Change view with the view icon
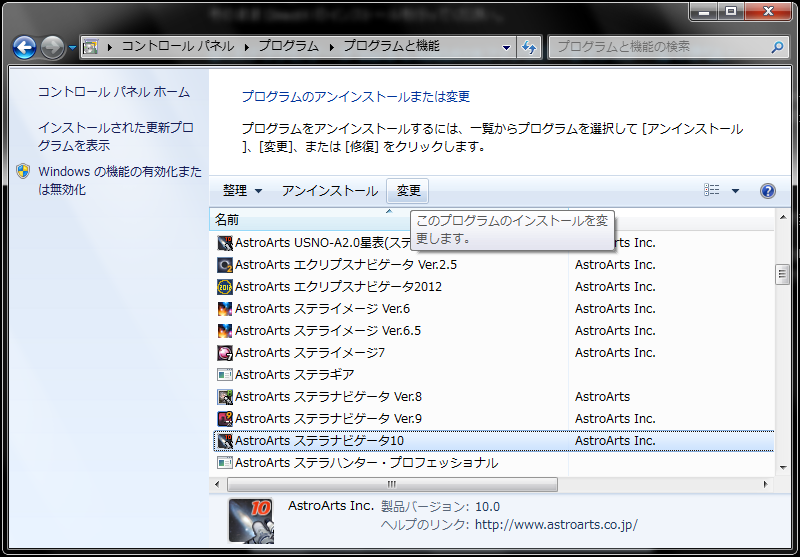This screenshot has width=800, height=557. [x=712, y=190]
